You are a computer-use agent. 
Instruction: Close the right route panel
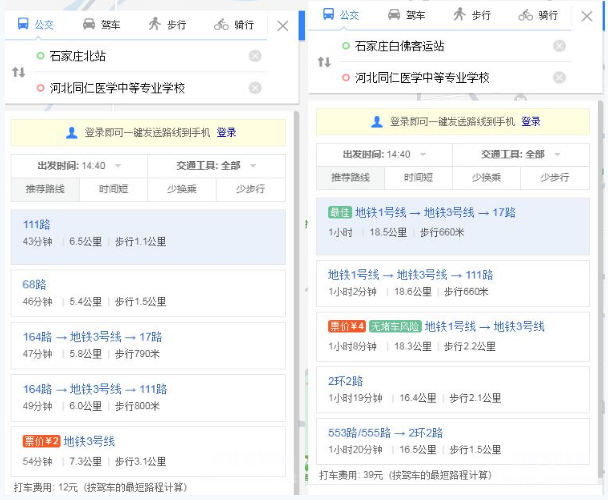coord(587,16)
